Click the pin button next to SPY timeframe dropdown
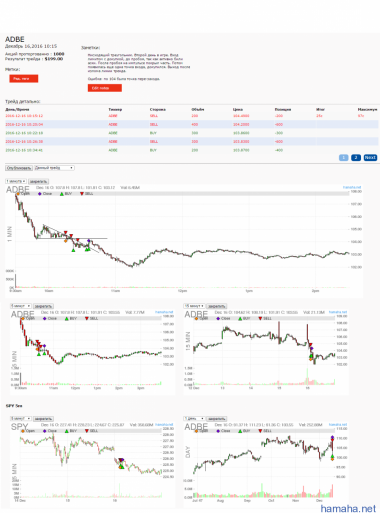380x513 pixels. click(x=43, y=419)
